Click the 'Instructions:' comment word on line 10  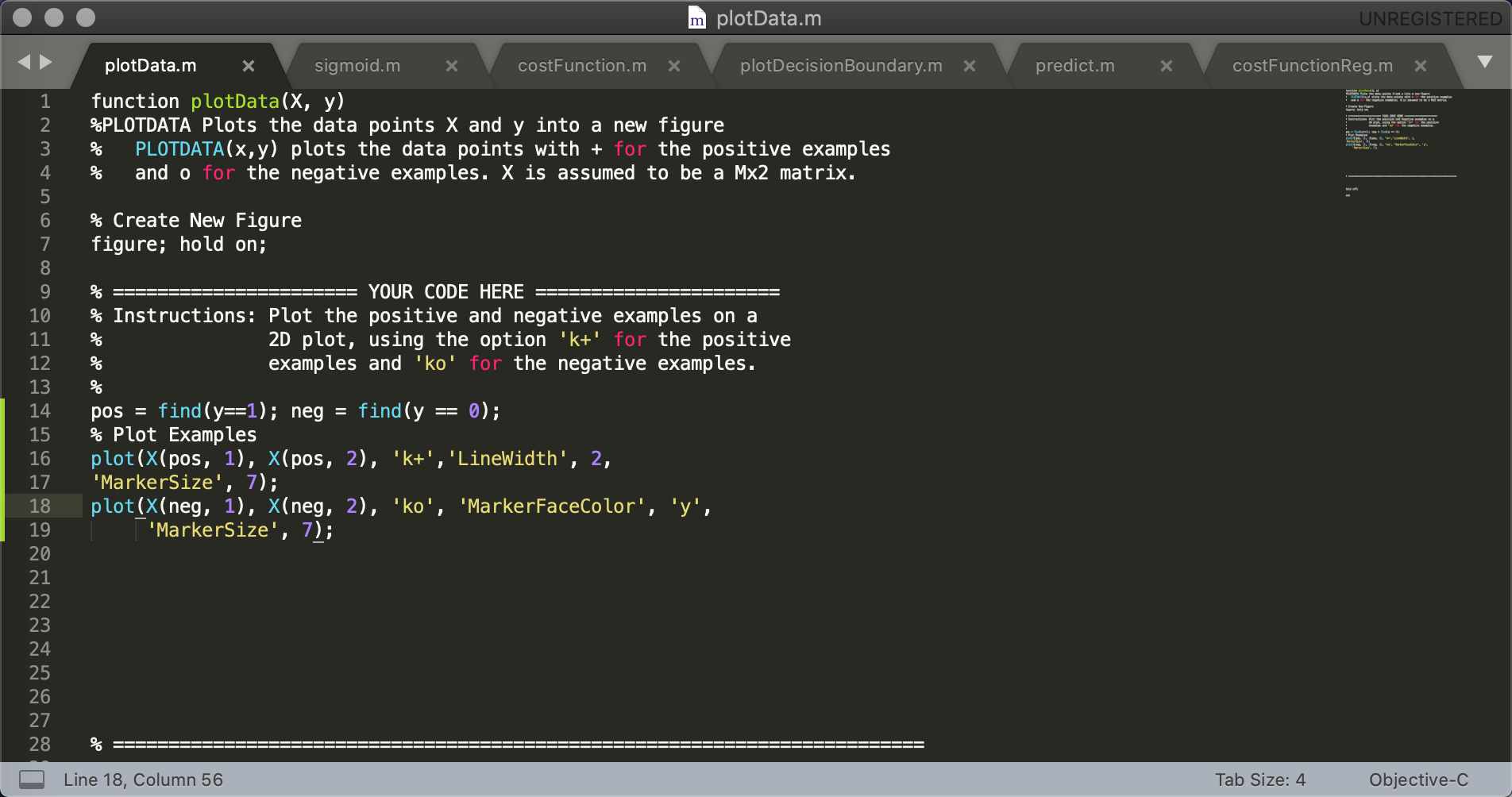(x=184, y=316)
